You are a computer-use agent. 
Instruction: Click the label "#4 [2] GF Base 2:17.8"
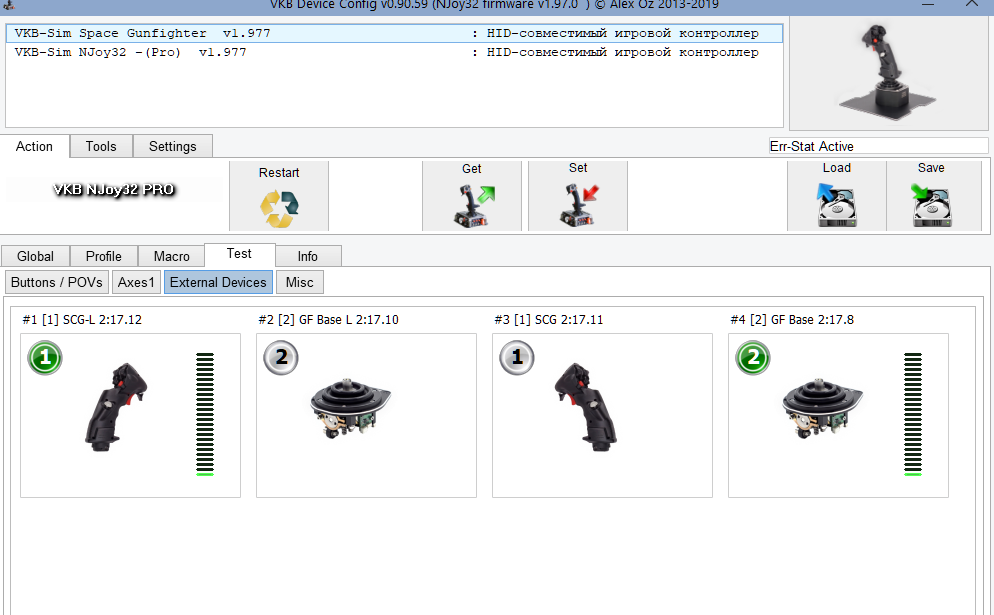click(x=792, y=320)
